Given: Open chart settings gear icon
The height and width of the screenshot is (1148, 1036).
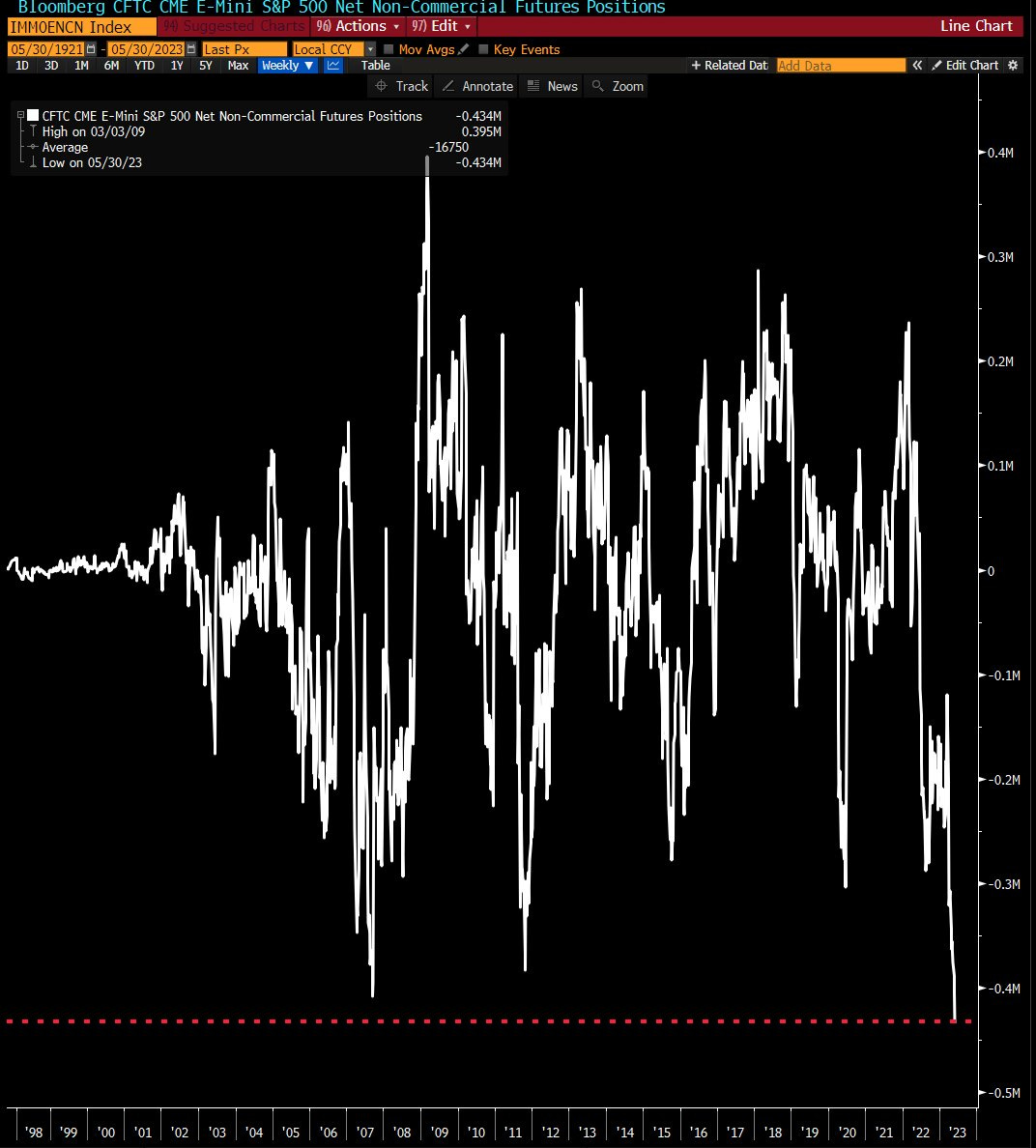Looking at the screenshot, I should [x=1014, y=65].
